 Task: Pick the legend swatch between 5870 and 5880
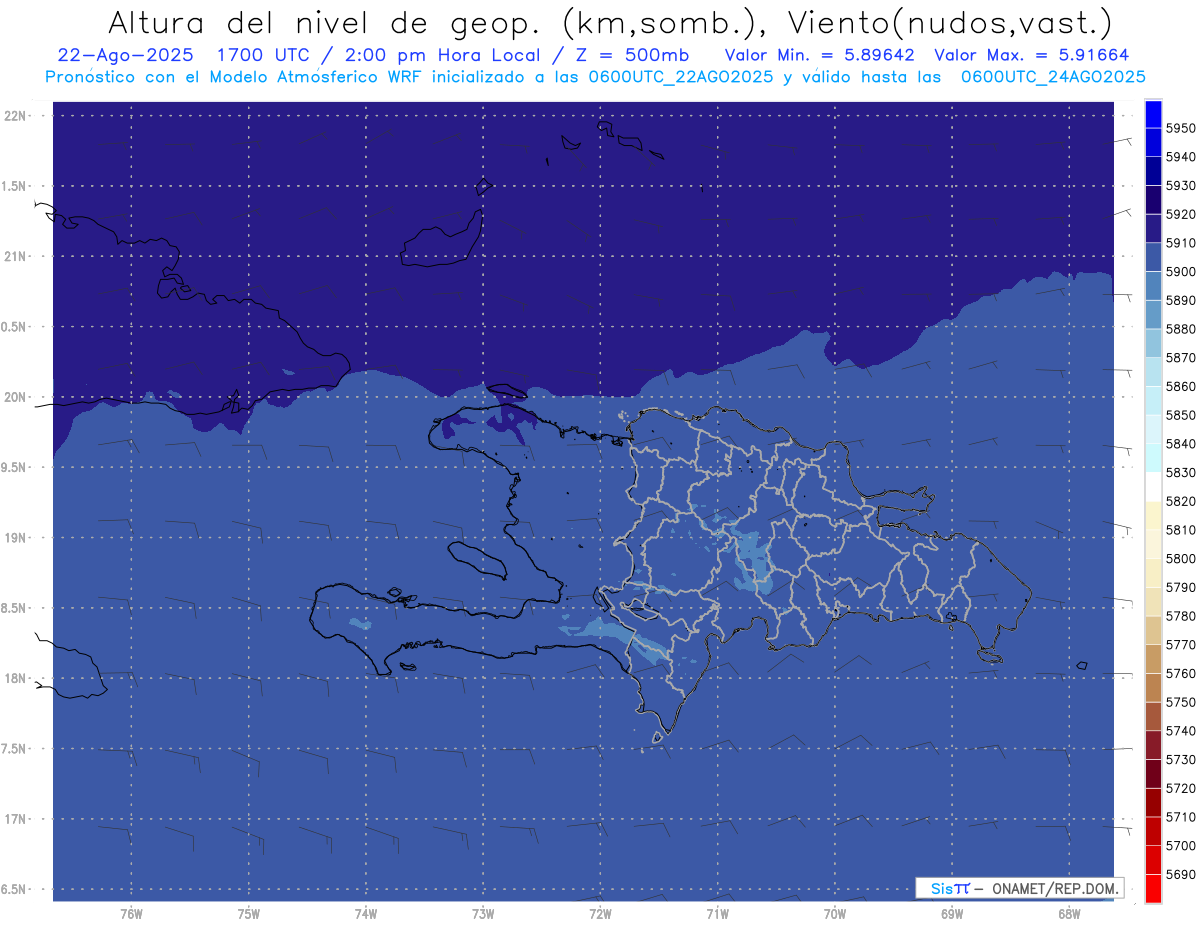coord(1153,344)
